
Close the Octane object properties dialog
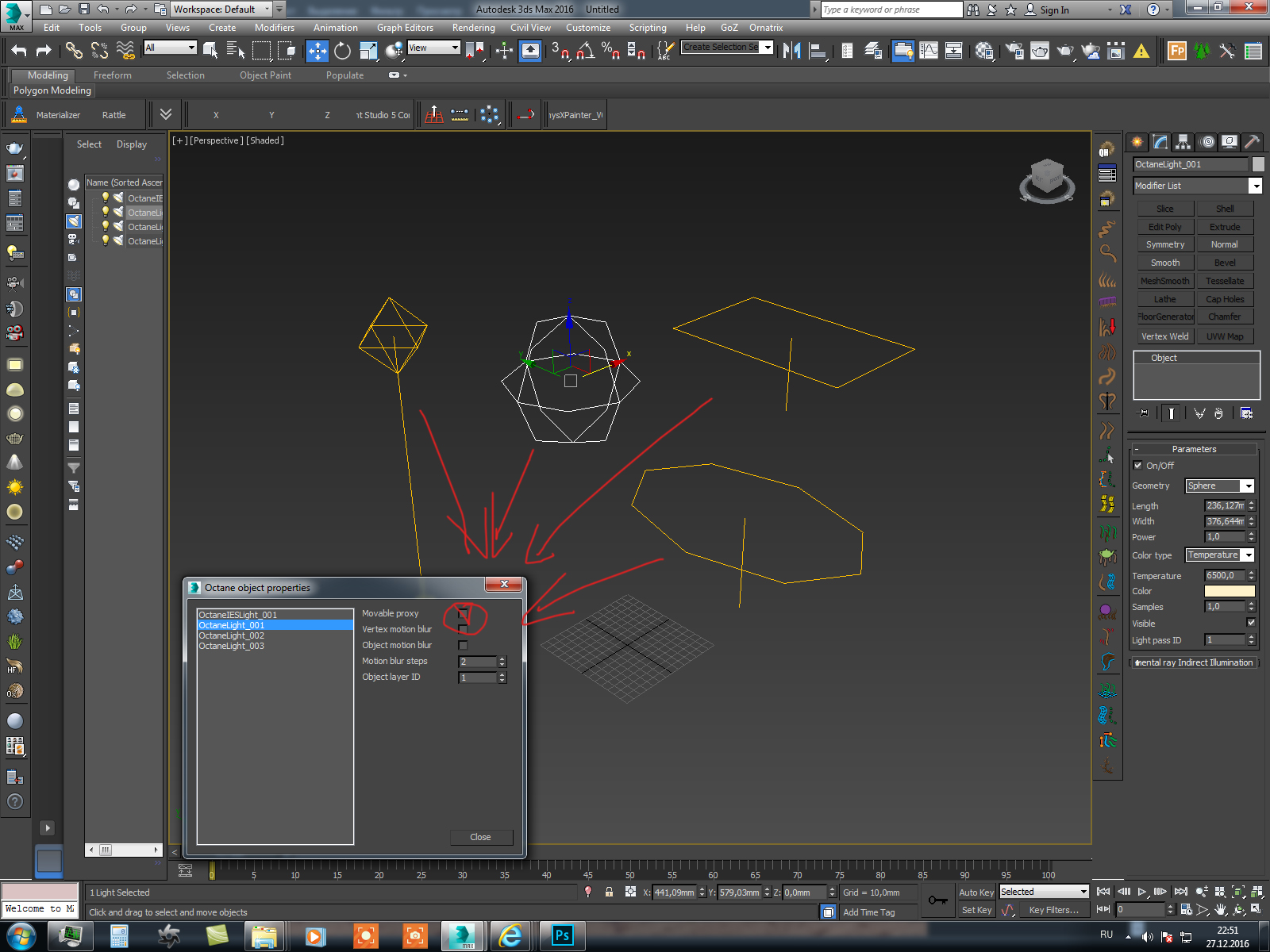click(504, 585)
